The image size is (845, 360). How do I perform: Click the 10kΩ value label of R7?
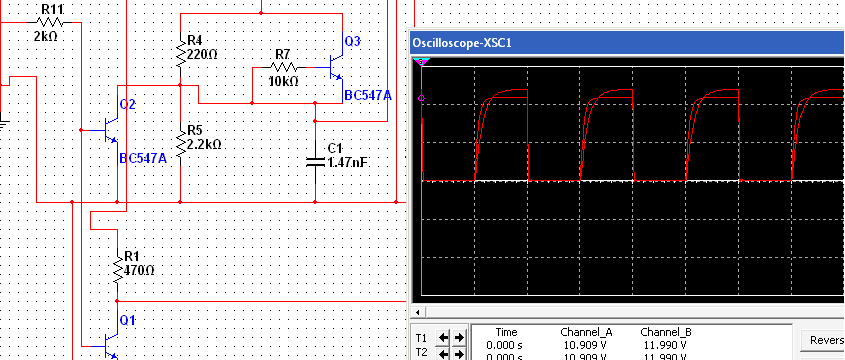[283, 81]
